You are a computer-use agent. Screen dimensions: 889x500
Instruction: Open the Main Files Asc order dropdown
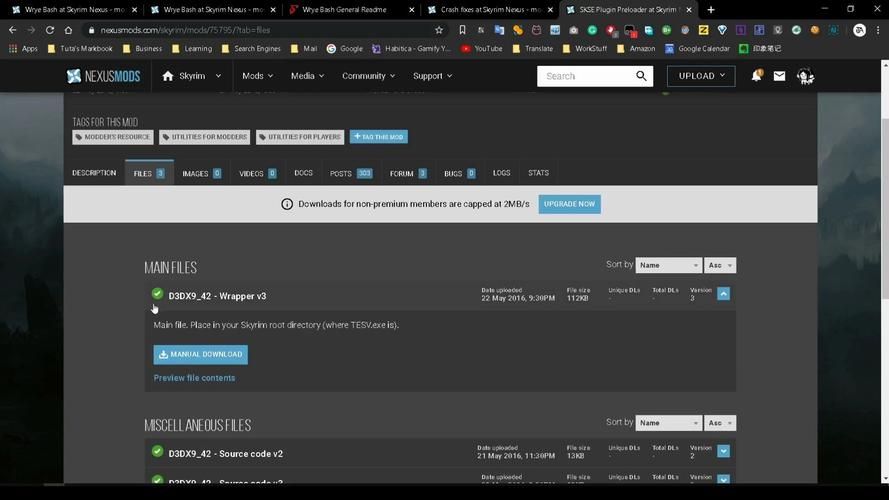(721, 265)
